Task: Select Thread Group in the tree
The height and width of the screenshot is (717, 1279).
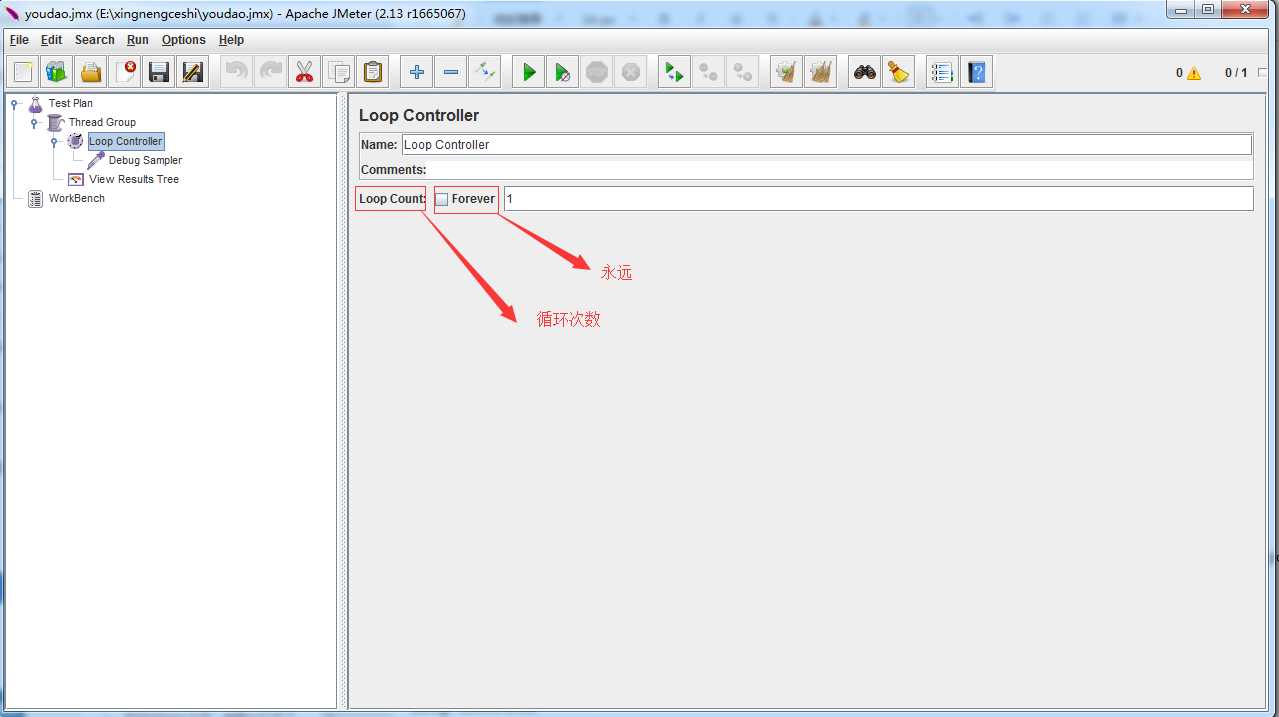Action: 102,122
